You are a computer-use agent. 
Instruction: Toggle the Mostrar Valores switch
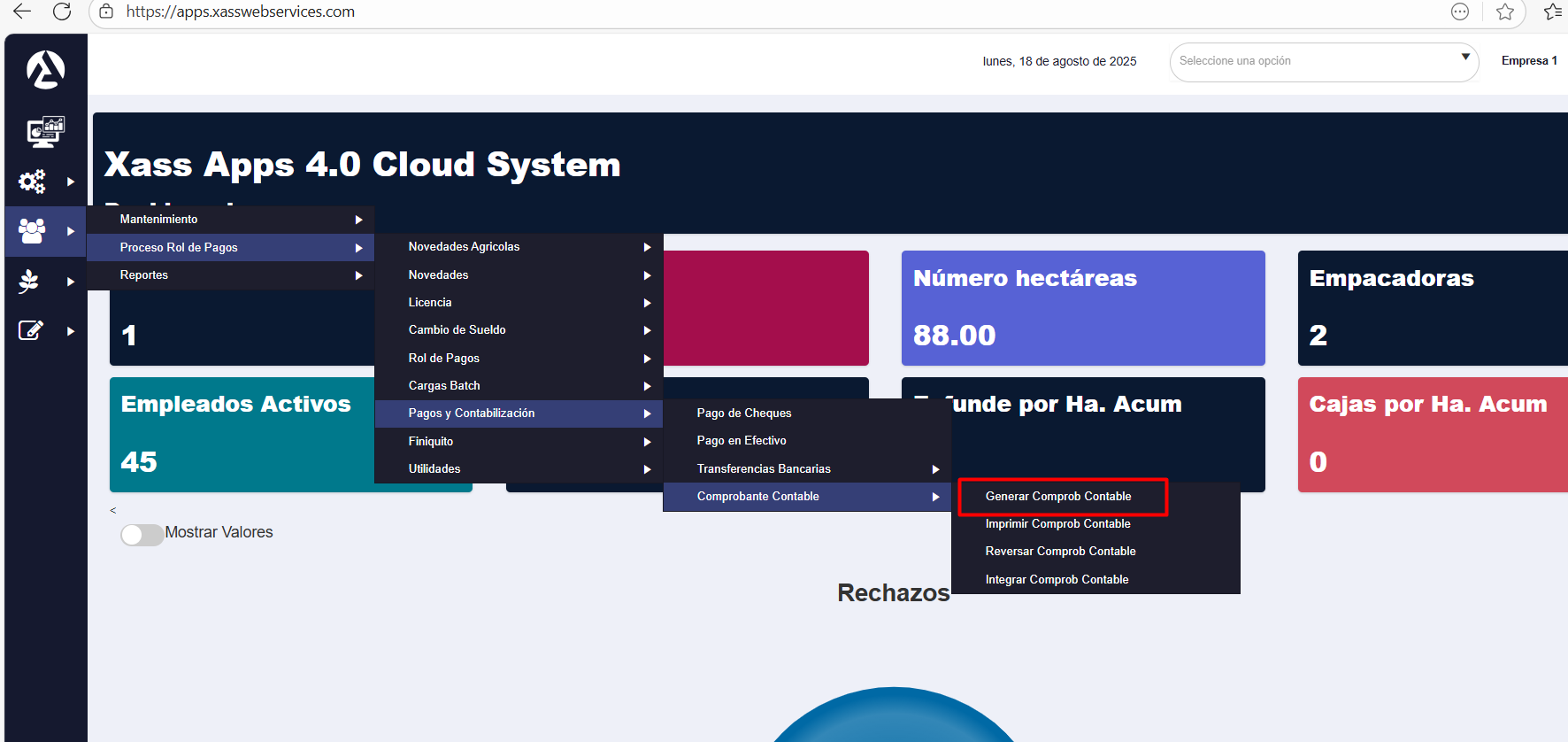click(142, 535)
